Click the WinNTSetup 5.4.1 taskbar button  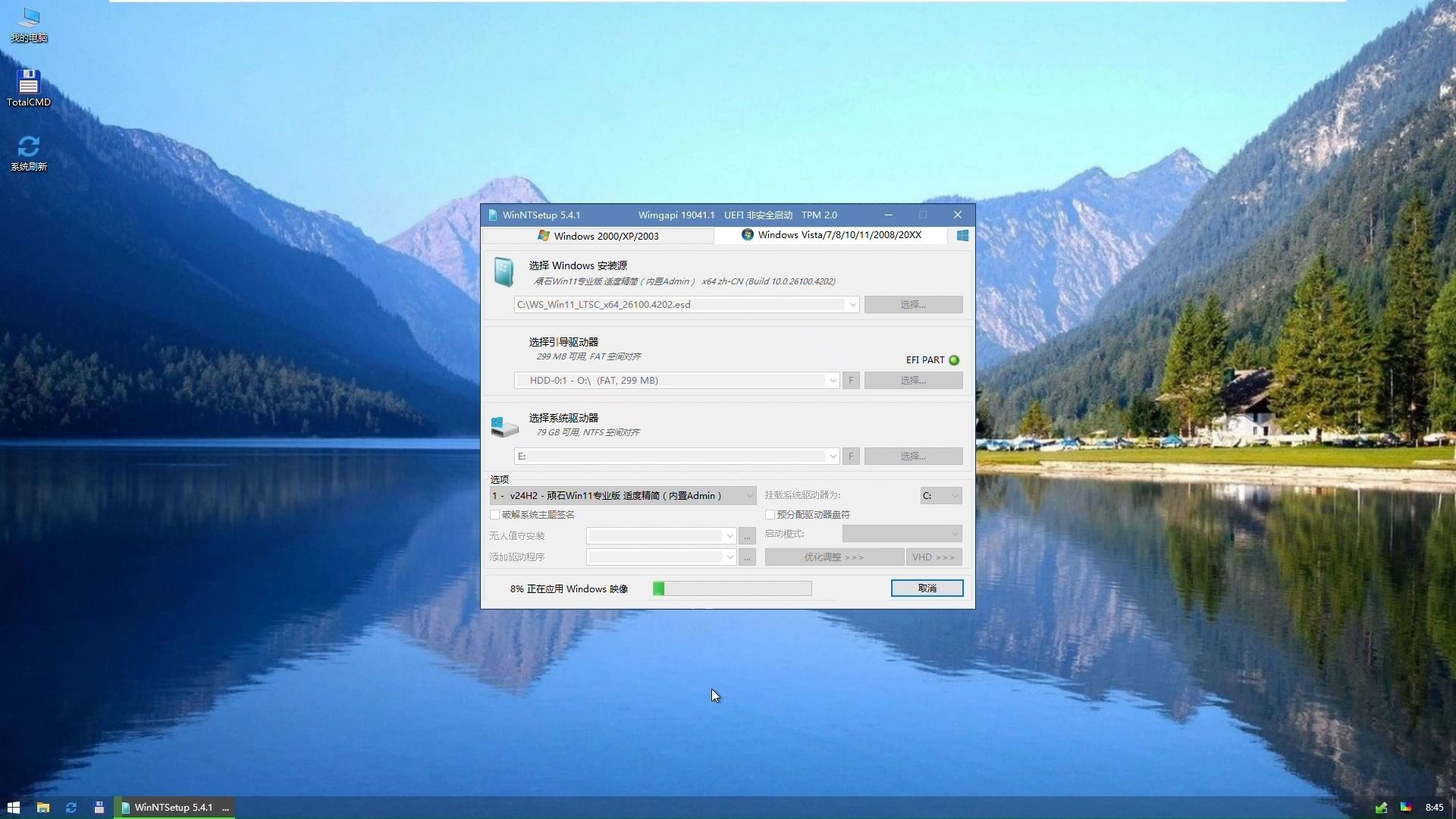[174, 808]
